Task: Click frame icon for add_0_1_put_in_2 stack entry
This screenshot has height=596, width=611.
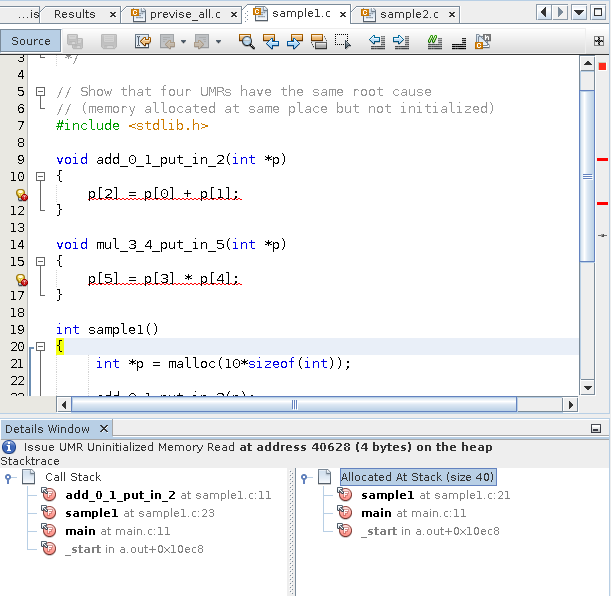Action: click(x=49, y=494)
